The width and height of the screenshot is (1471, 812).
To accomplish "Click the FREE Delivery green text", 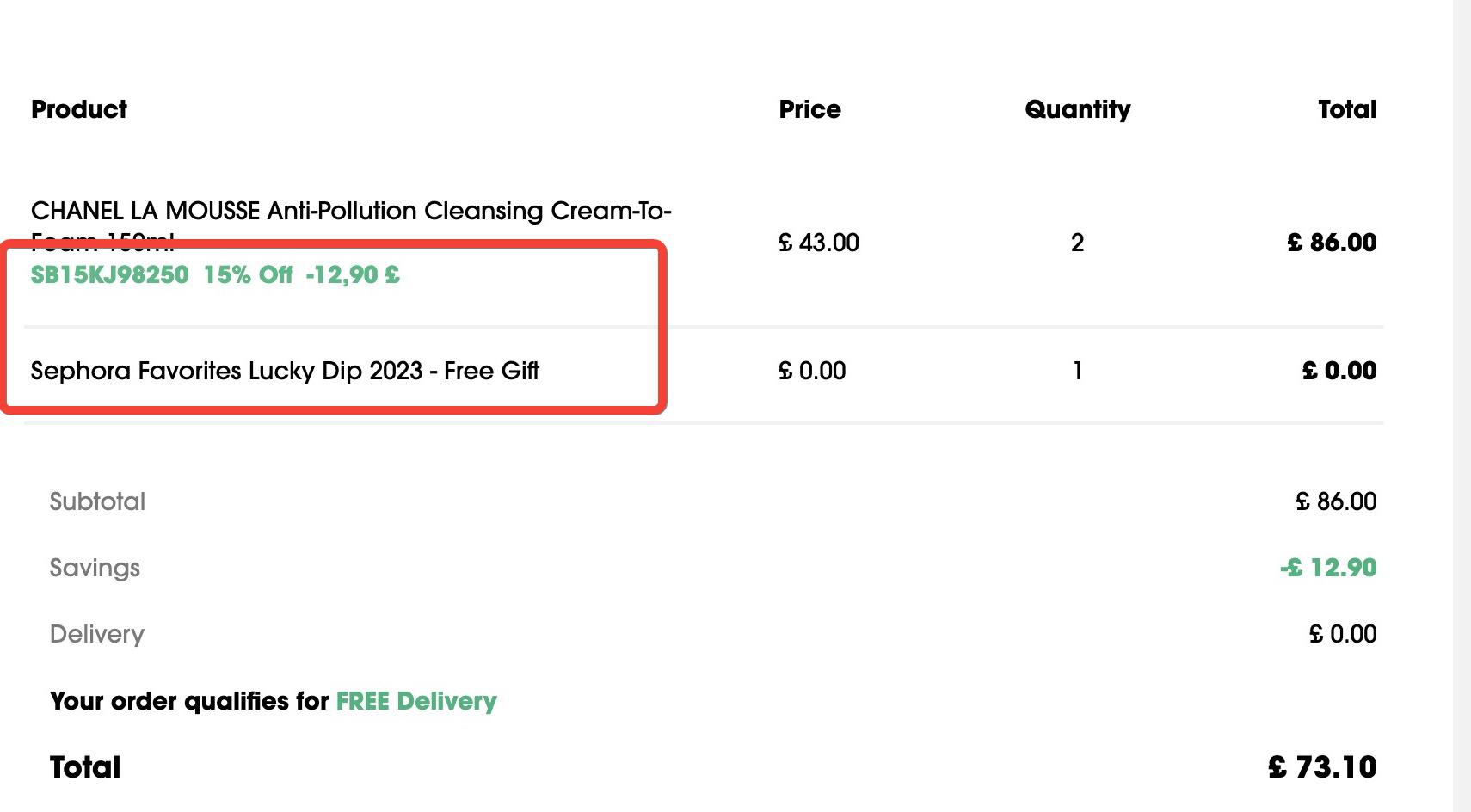I will tap(416, 701).
